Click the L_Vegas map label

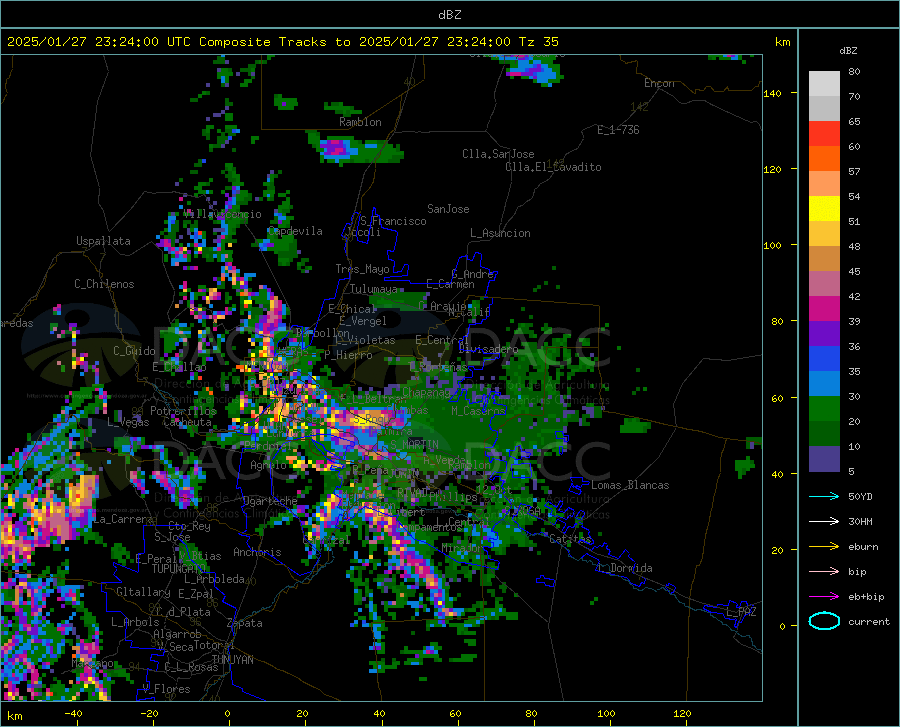tap(129, 422)
